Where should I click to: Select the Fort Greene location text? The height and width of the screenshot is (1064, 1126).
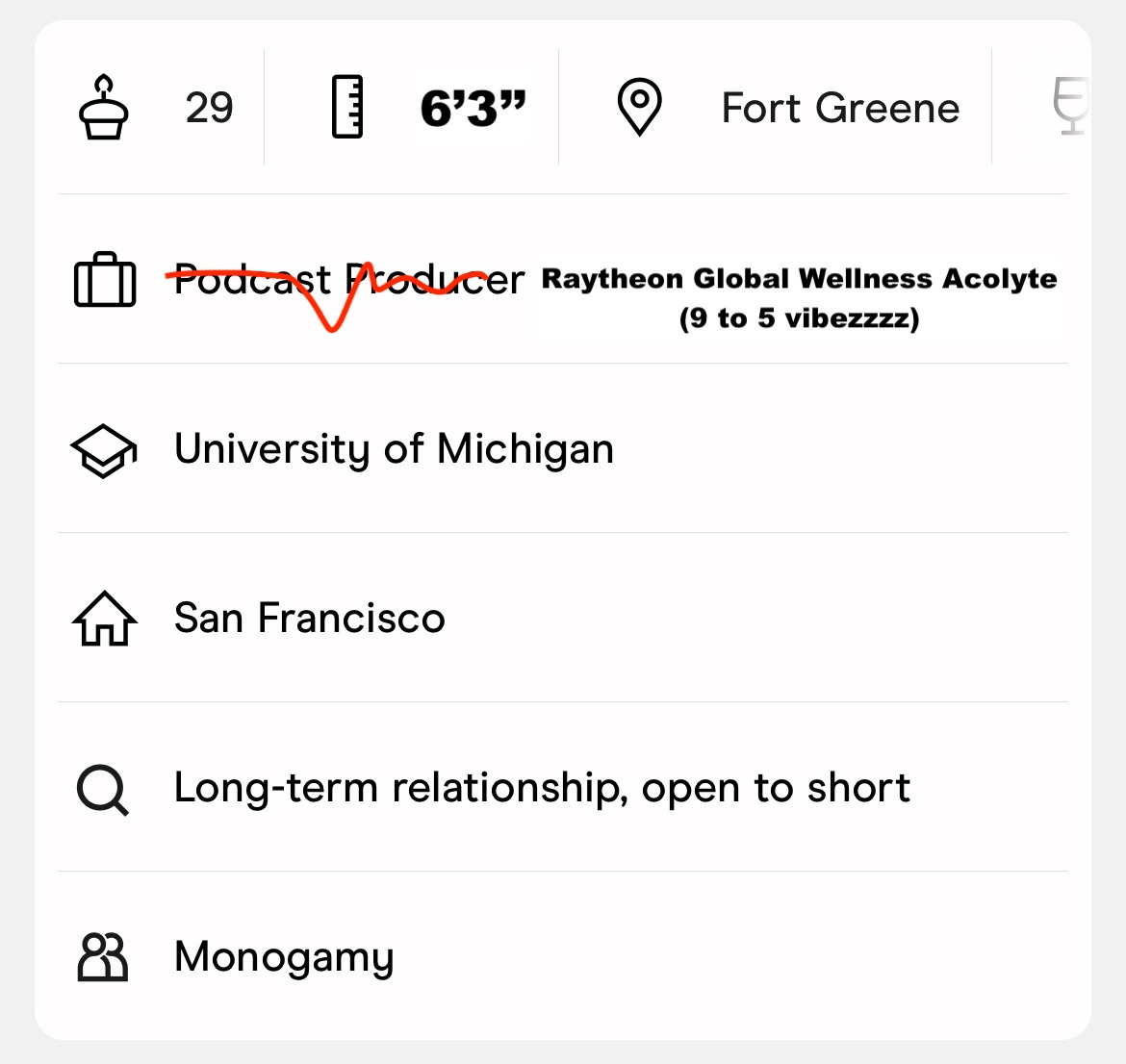click(x=840, y=109)
